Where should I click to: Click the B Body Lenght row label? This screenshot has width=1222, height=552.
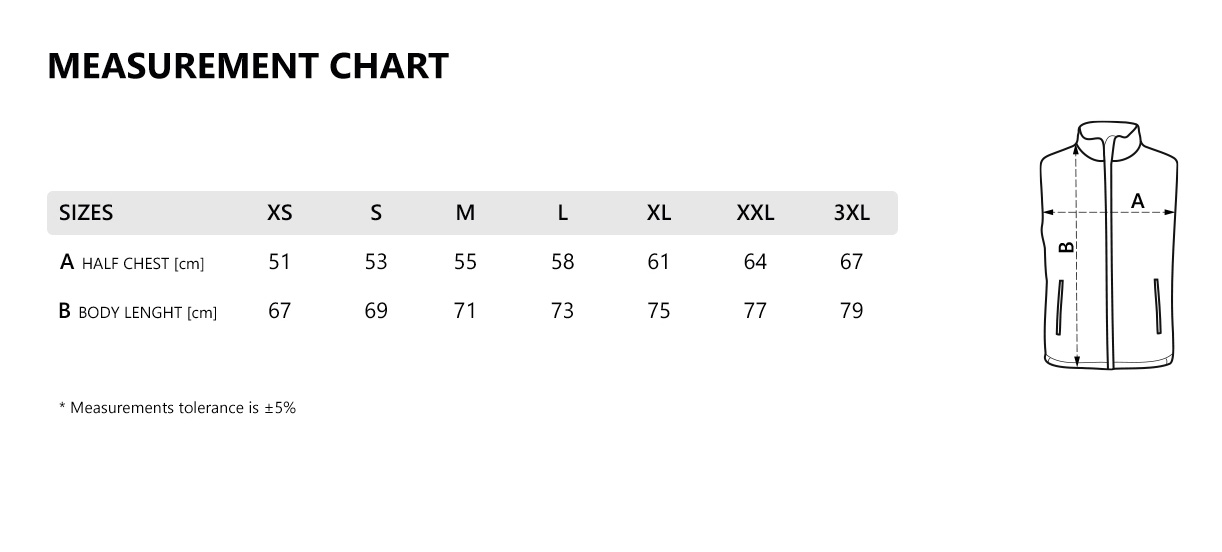pyautogui.click(x=138, y=312)
